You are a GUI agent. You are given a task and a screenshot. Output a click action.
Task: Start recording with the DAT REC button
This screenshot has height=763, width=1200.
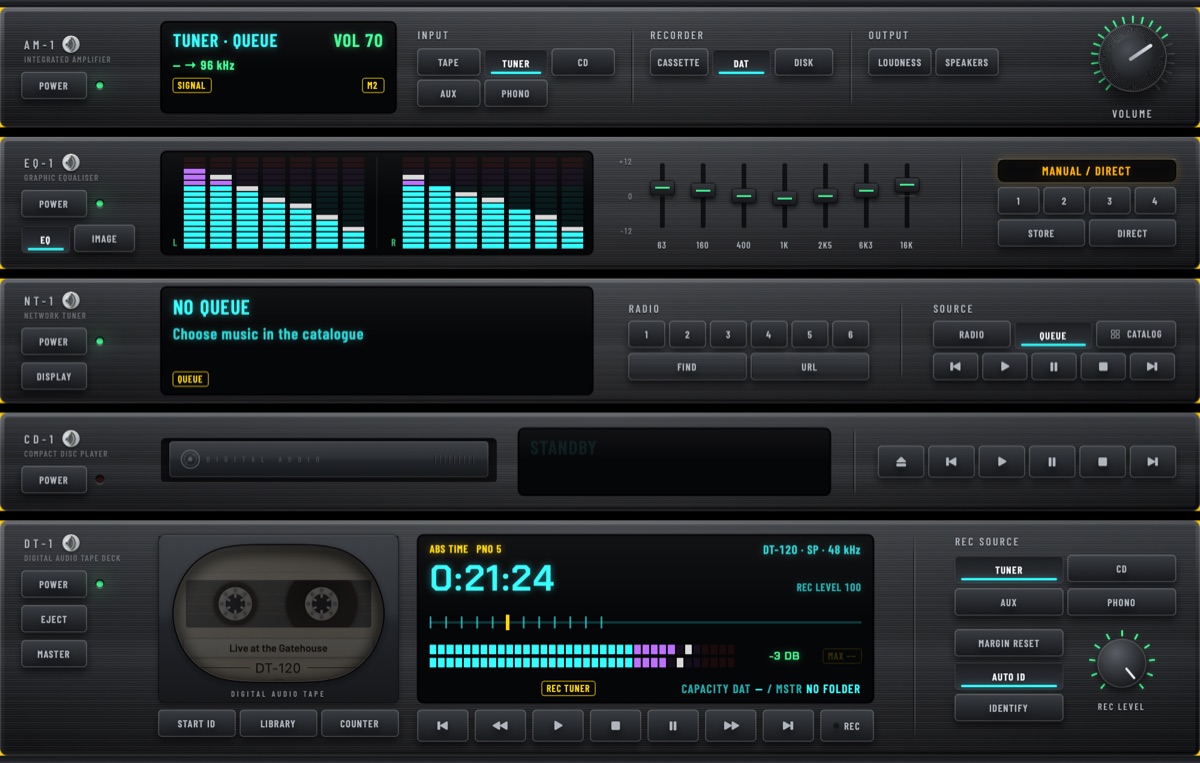coord(846,726)
